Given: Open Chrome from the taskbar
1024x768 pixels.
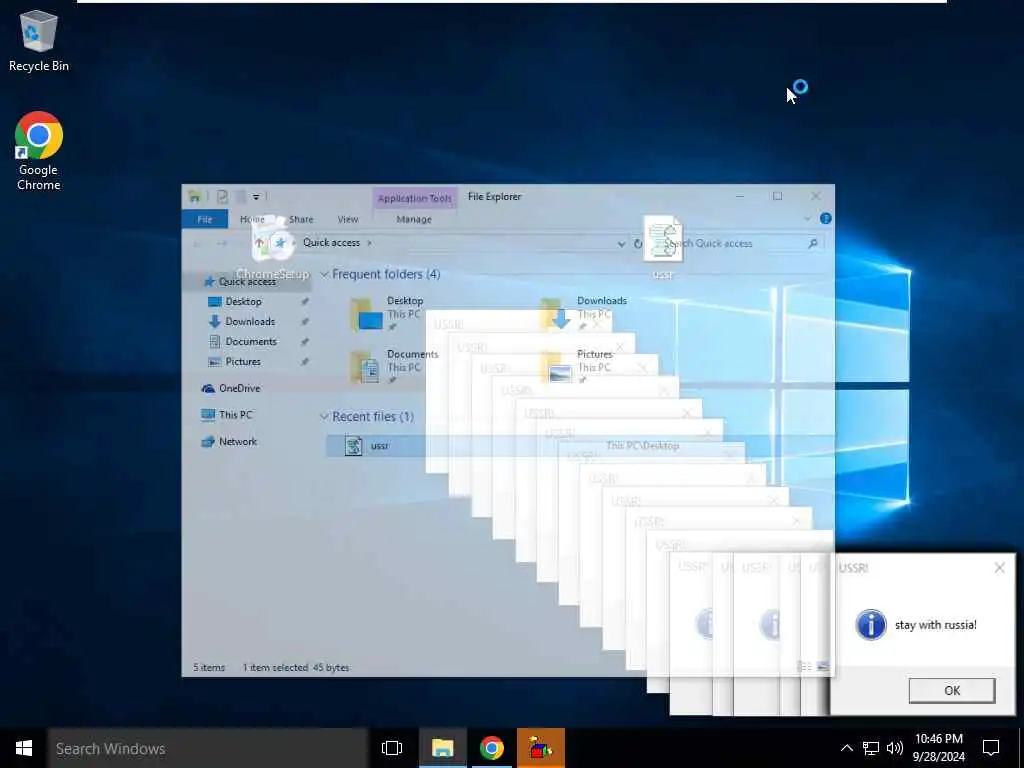Looking at the screenshot, I should pyautogui.click(x=492, y=748).
